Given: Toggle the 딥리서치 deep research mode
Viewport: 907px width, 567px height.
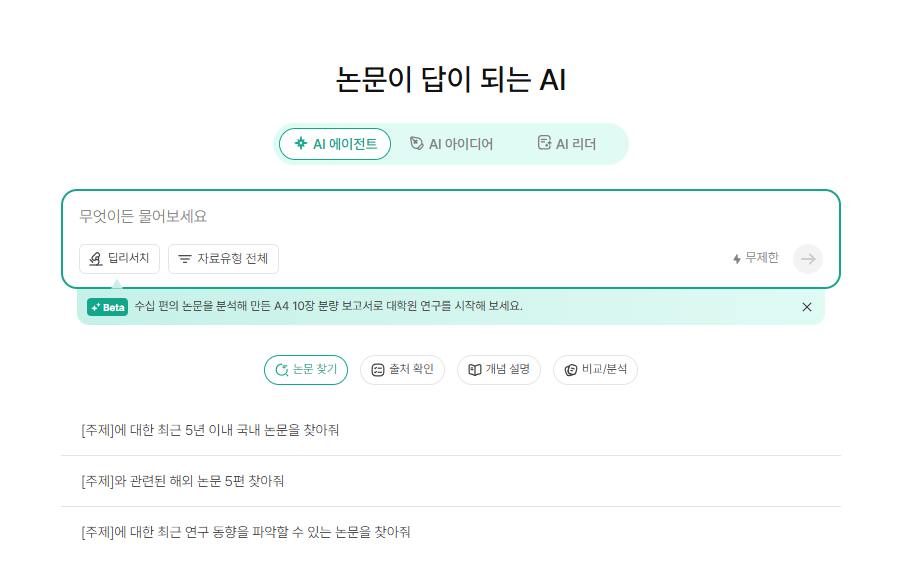Looking at the screenshot, I should pyautogui.click(x=119, y=259).
